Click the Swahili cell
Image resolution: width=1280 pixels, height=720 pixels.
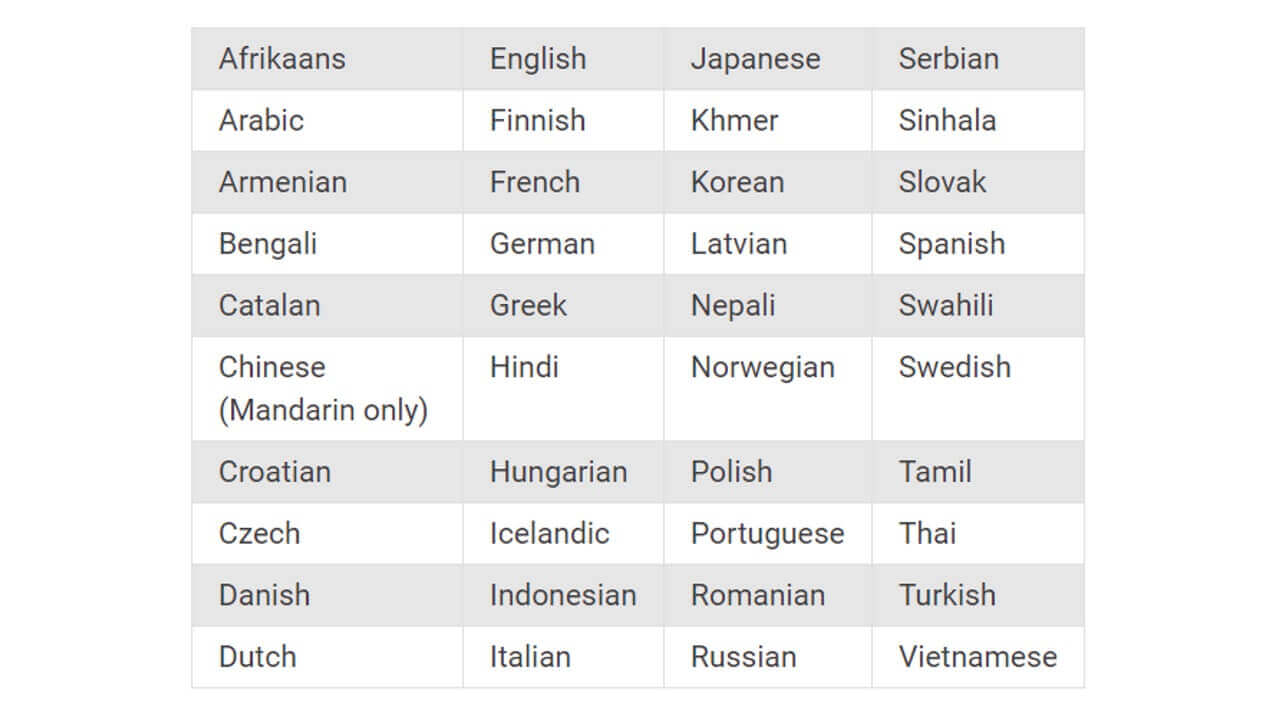point(946,306)
